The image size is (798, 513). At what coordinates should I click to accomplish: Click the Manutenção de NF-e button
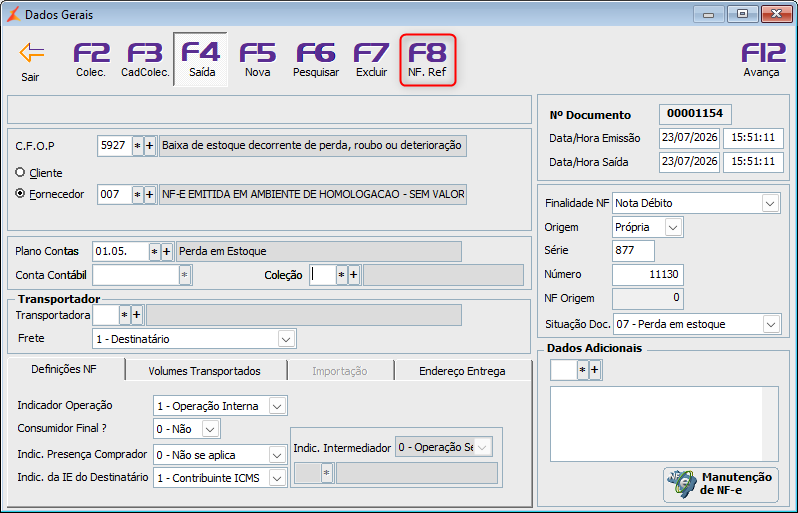pyautogui.click(x=721, y=484)
